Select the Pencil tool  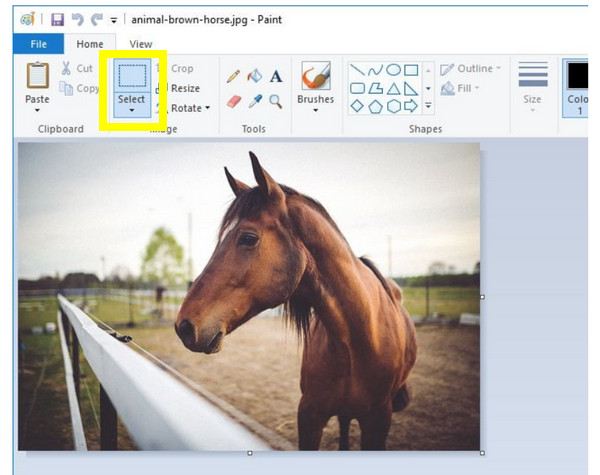pos(233,76)
